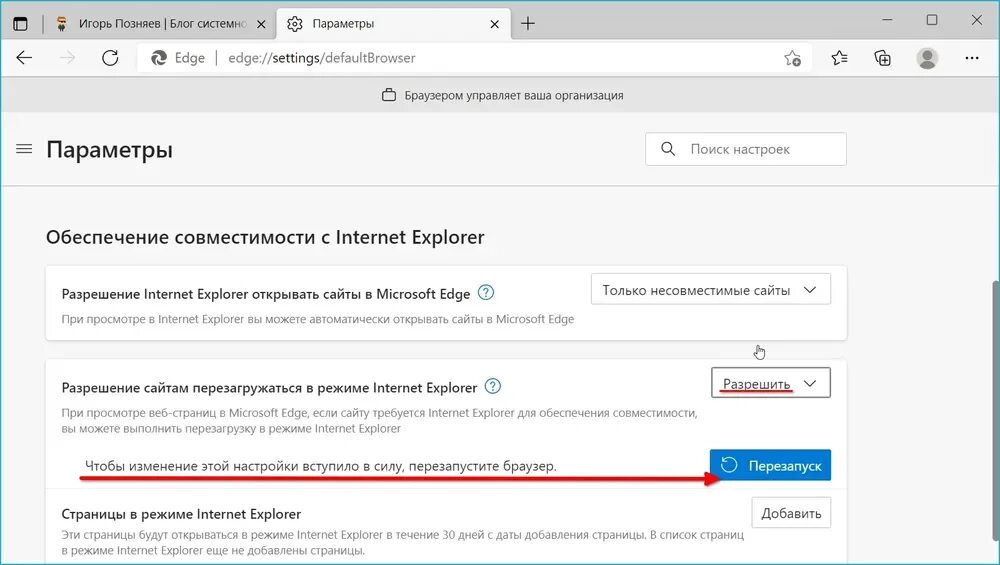Screen dimensions: 1000x565
Task: Click heading Обеспечение совместимости с Internet Explorer
Action: point(265,237)
